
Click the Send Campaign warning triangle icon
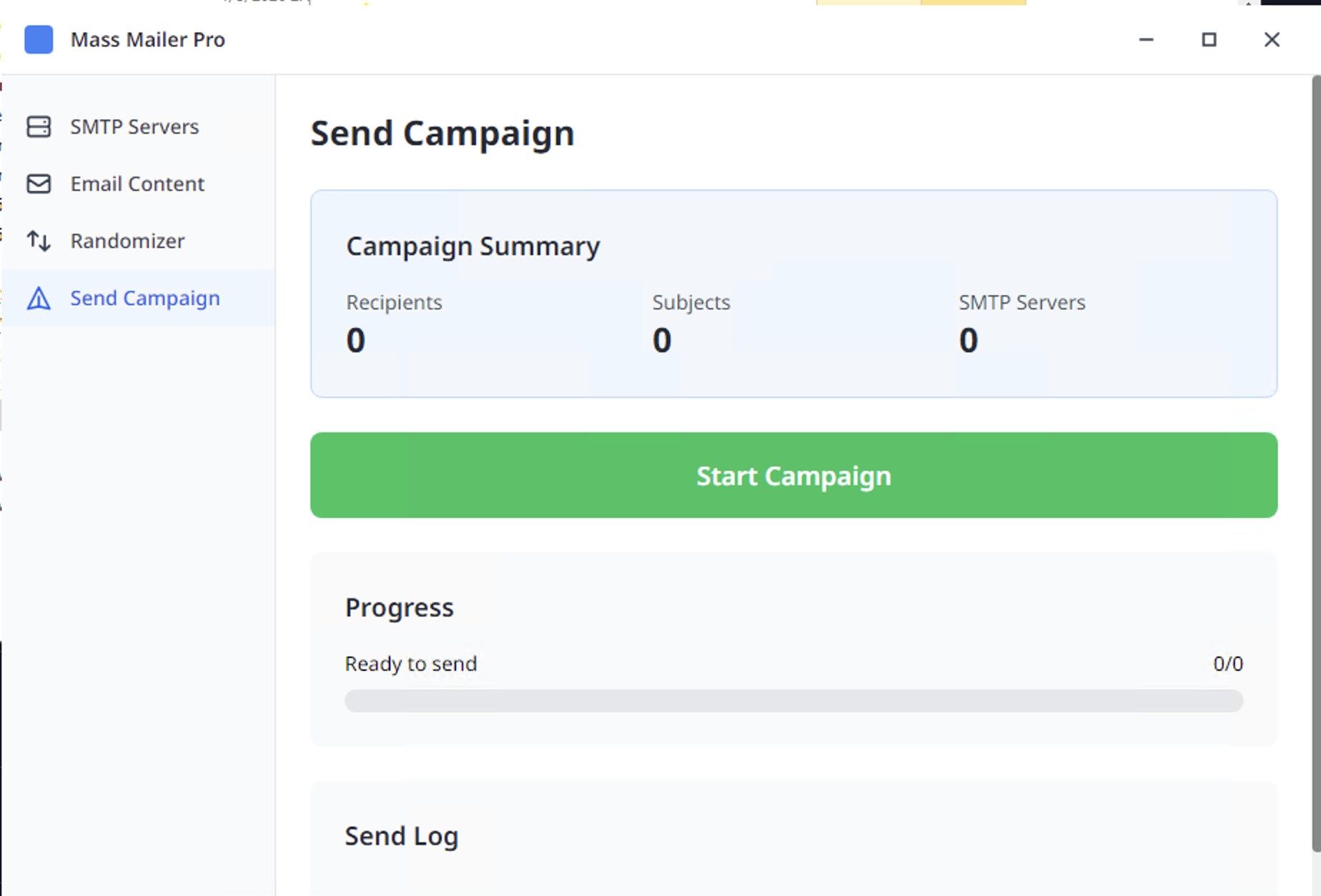tap(39, 298)
